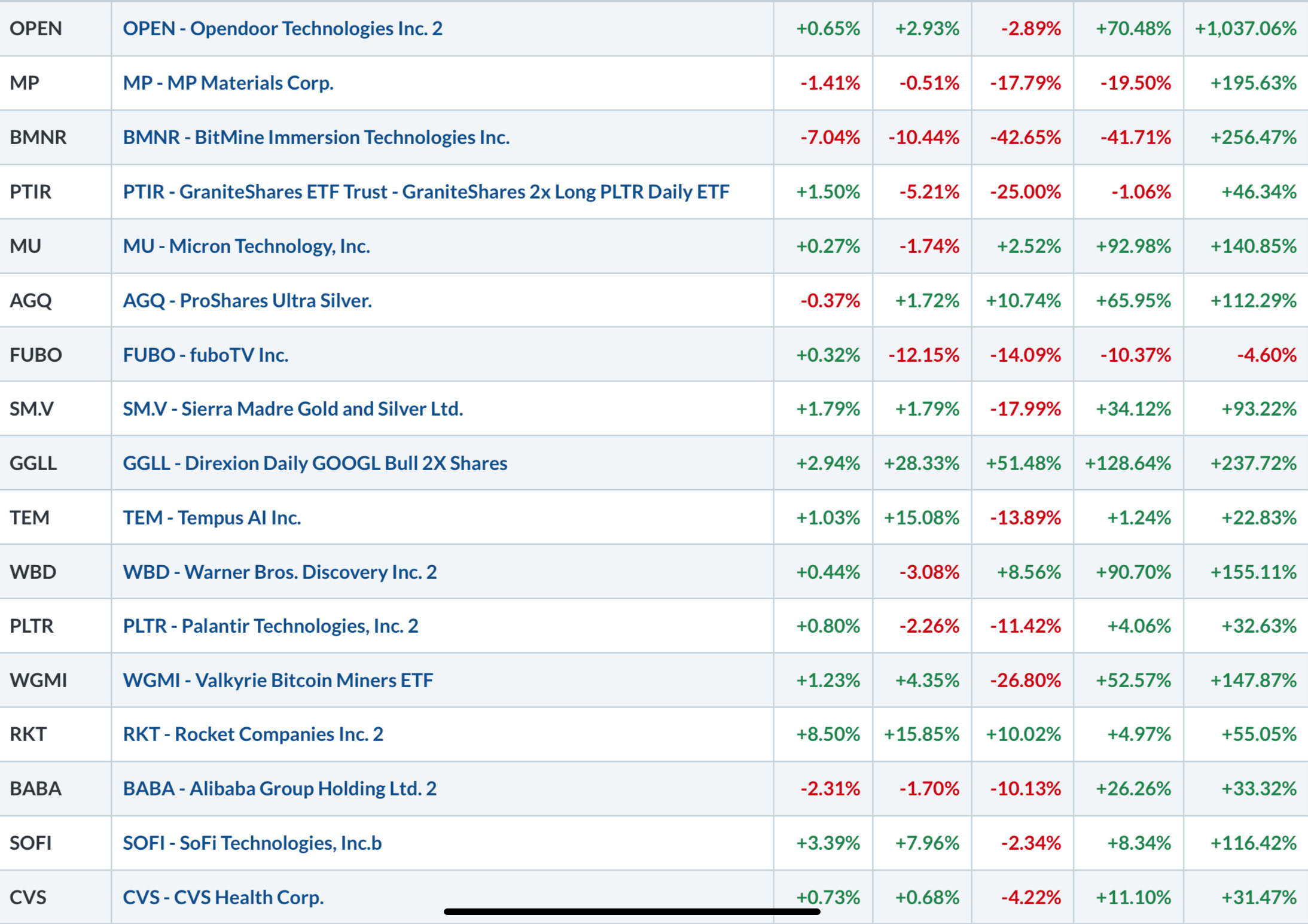Open Direxion Daily GOOGL Bull 2X link

(315, 463)
